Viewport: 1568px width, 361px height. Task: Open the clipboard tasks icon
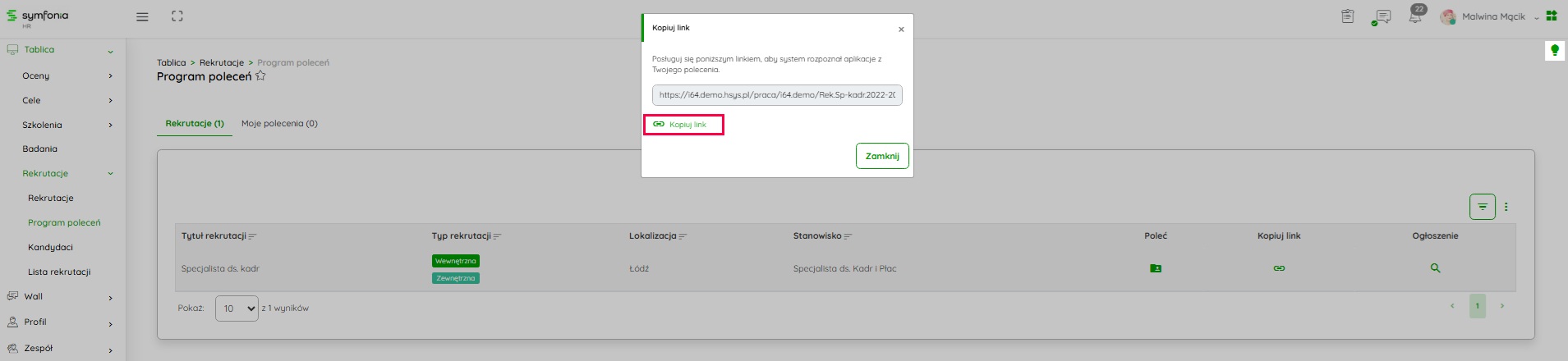1348,16
